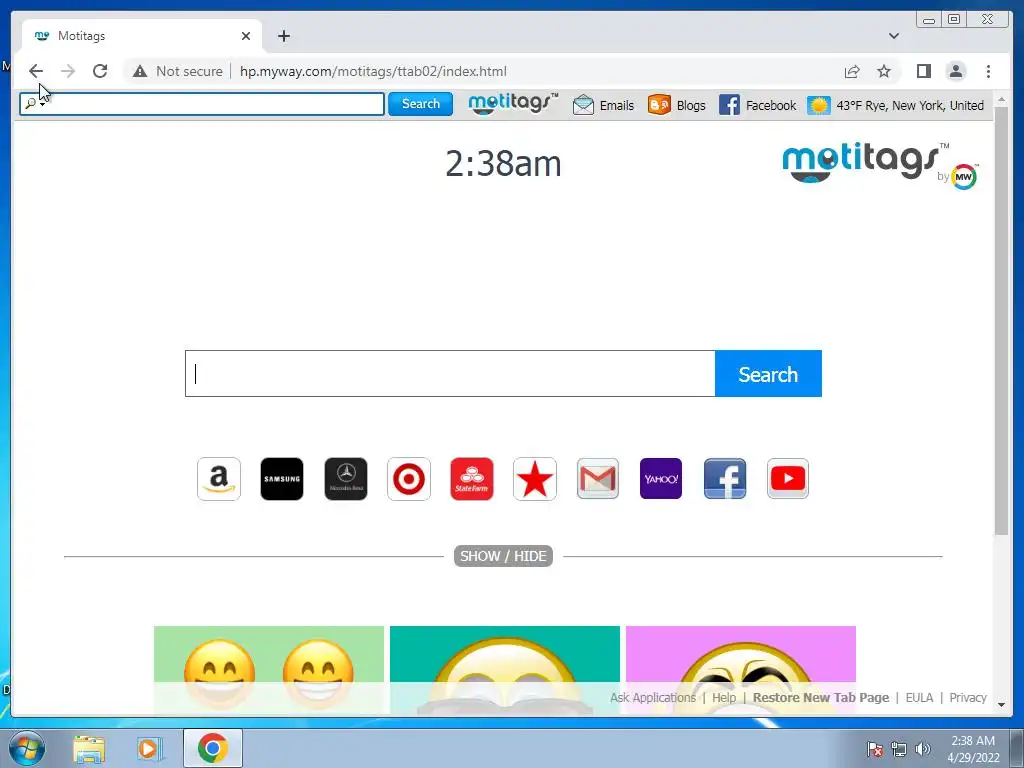Viewport: 1024px width, 768px height.
Task: Open the Amazon shortcut icon
Action: [x=219, y=479]
